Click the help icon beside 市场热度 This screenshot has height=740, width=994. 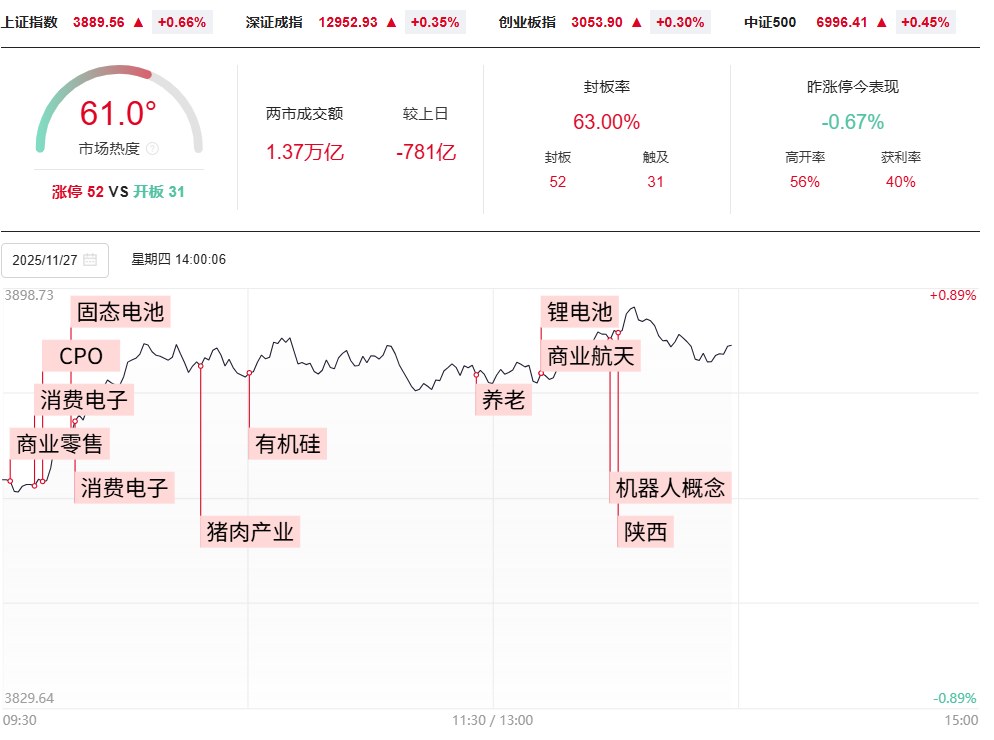[153, 149]
